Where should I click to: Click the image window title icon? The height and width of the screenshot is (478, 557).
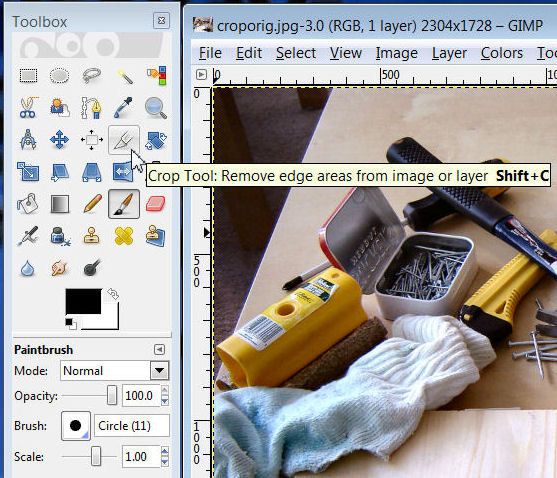203,25
